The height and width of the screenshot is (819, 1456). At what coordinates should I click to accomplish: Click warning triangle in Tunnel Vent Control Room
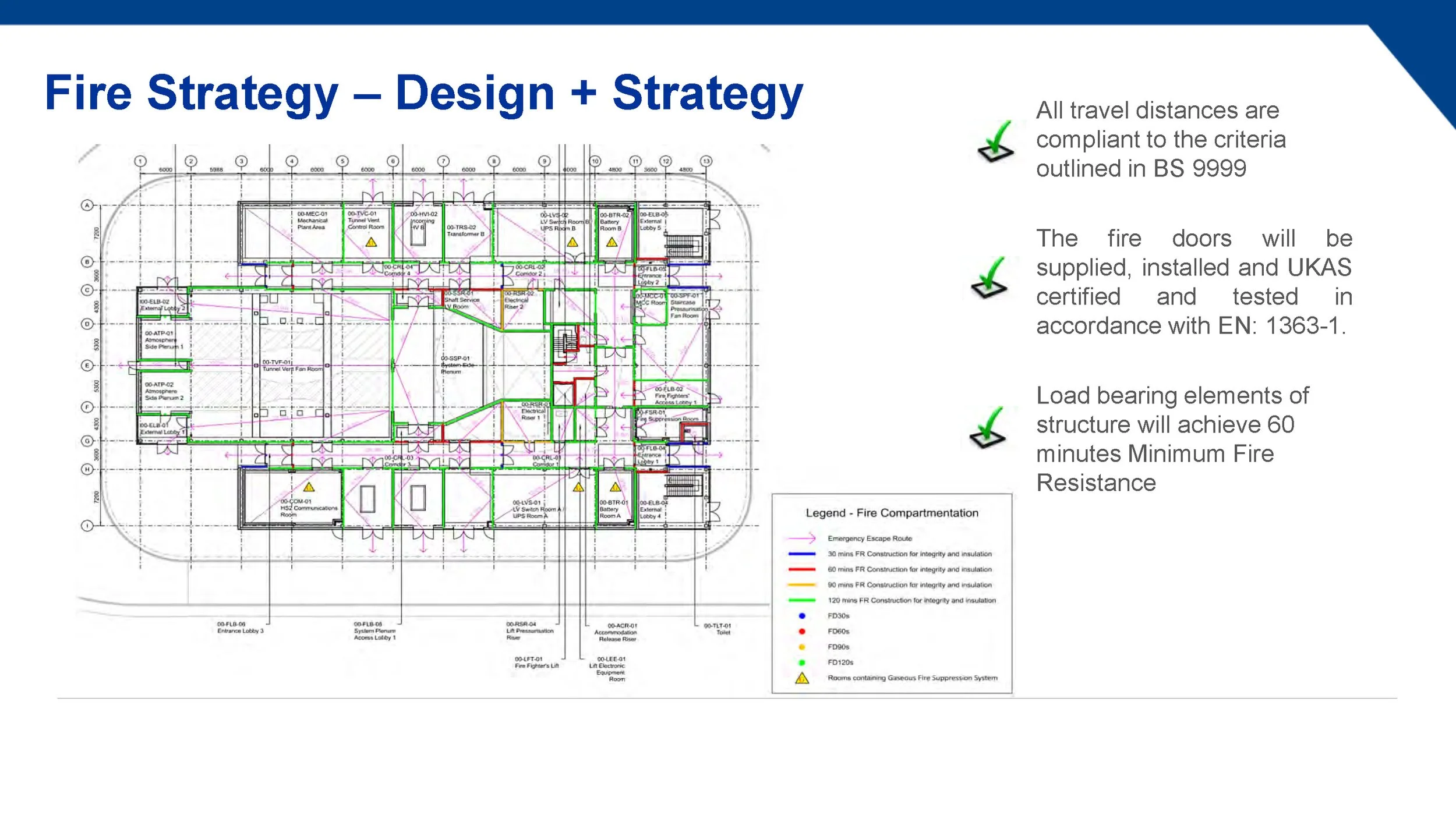(x=371, y=242)
